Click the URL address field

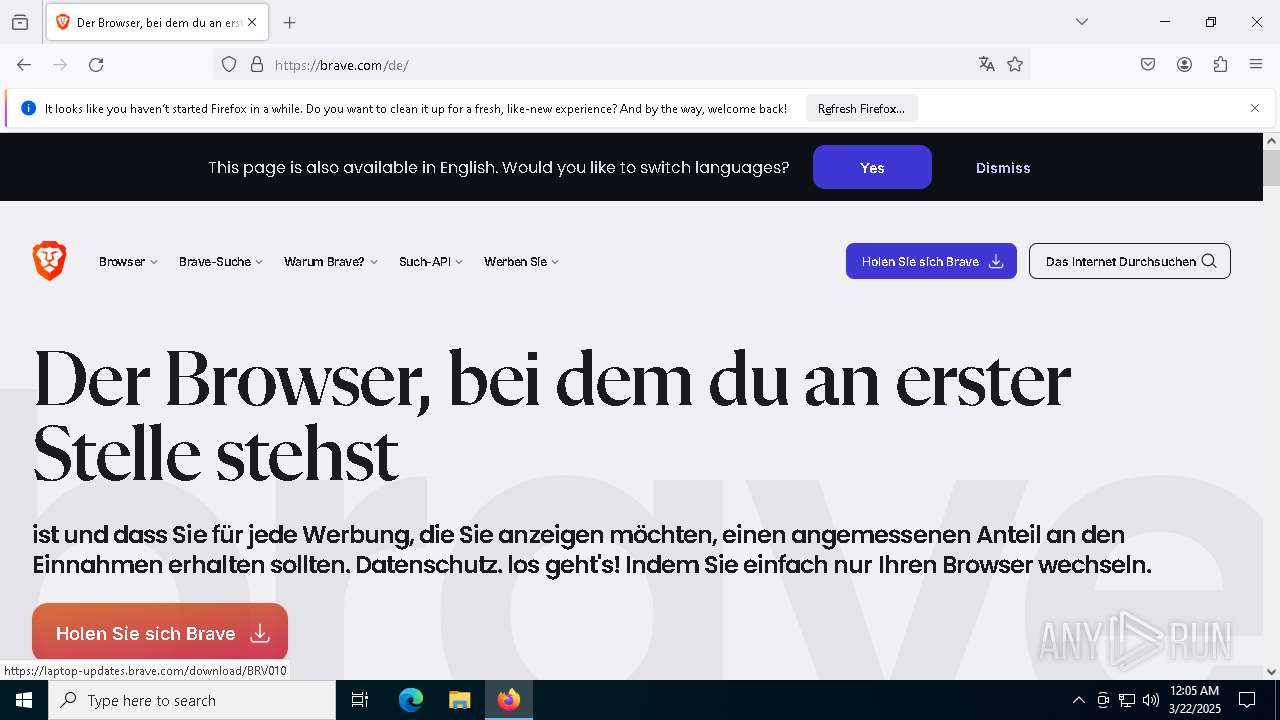click(x=620, y=65)
